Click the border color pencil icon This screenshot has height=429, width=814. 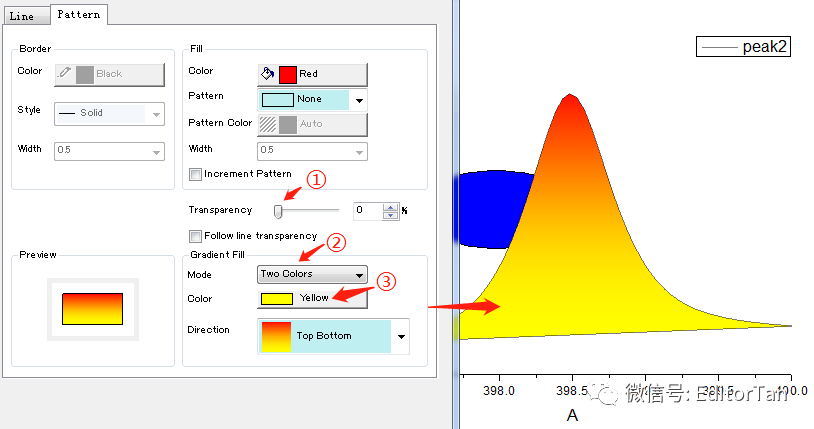point(64,73)
